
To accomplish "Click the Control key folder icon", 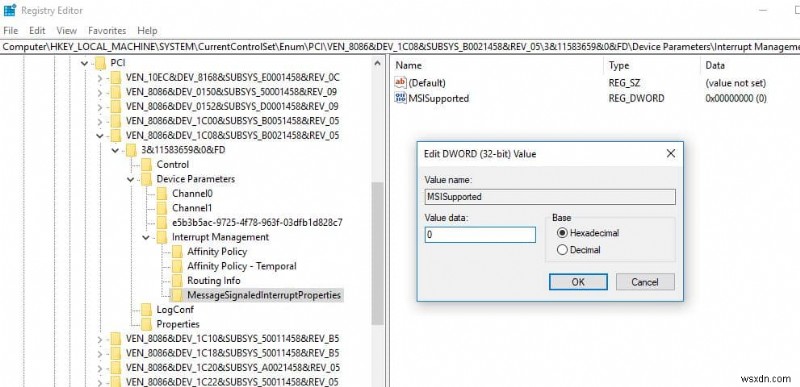I will click(146, 164).
